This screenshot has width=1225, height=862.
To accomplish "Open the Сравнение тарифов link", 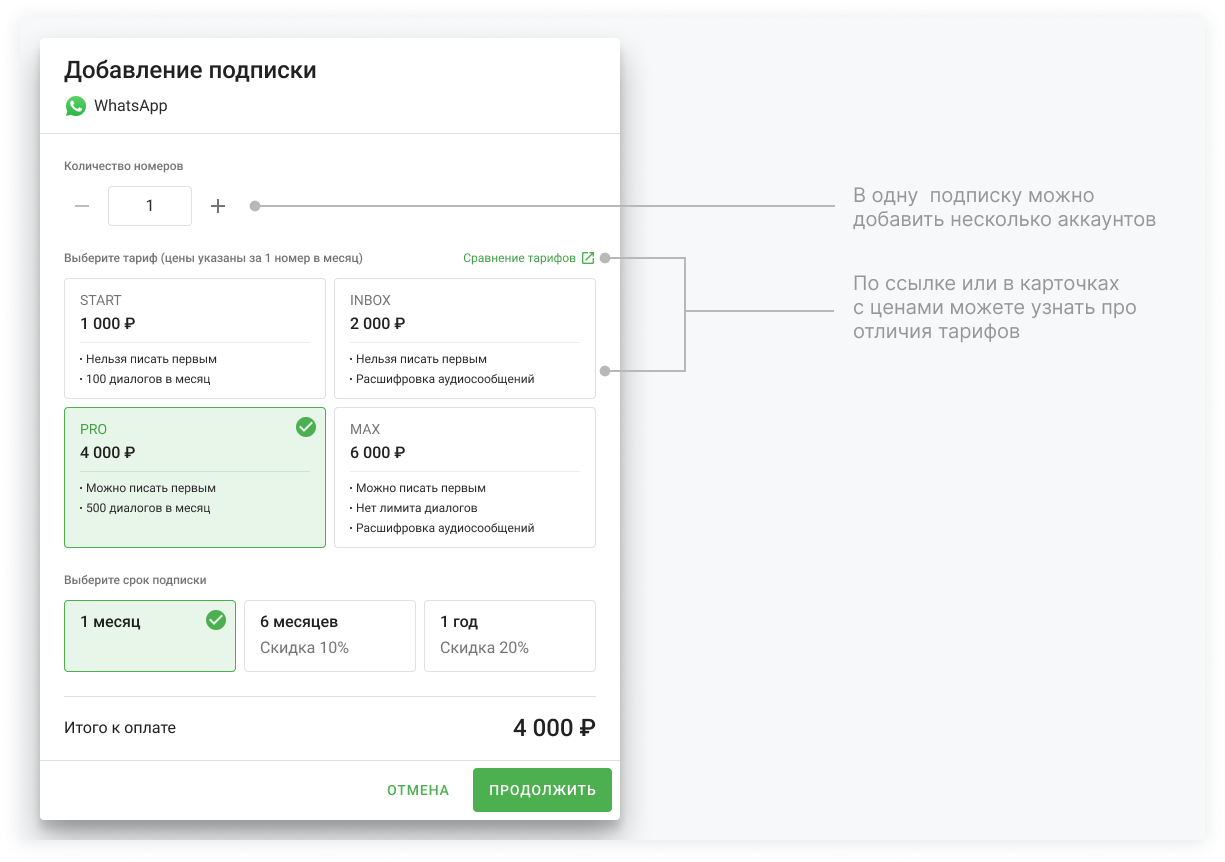I will point(519,258).
